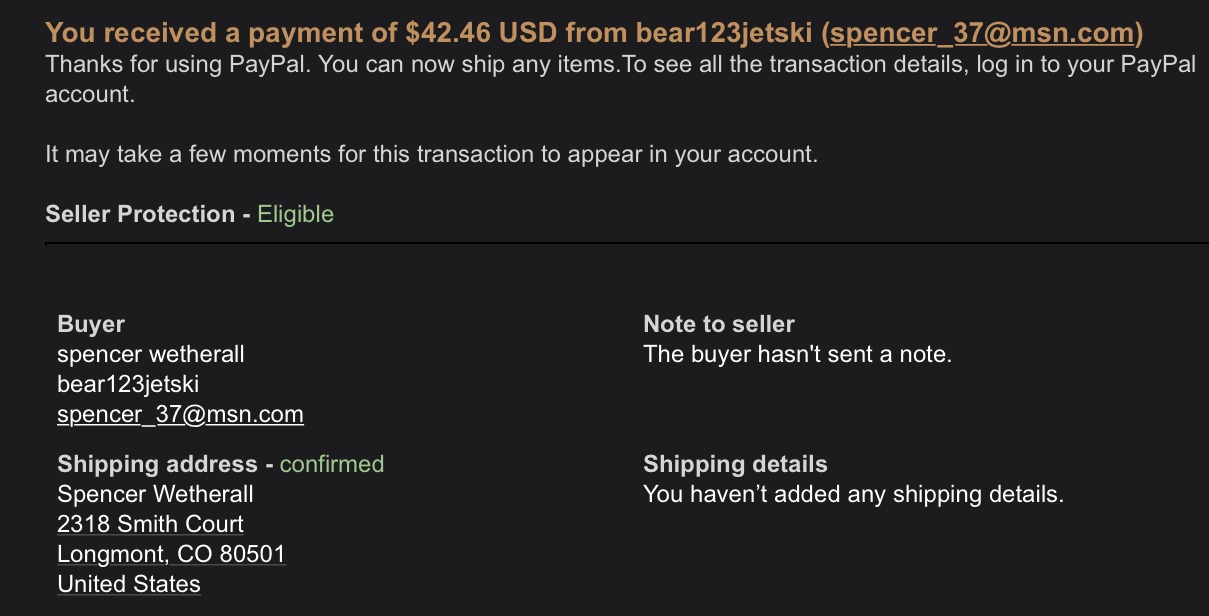Click the "It may take a few moments" line
The width and height of the screenshot is (1209, 616).
pyautogui.click(x=431, y=155)
